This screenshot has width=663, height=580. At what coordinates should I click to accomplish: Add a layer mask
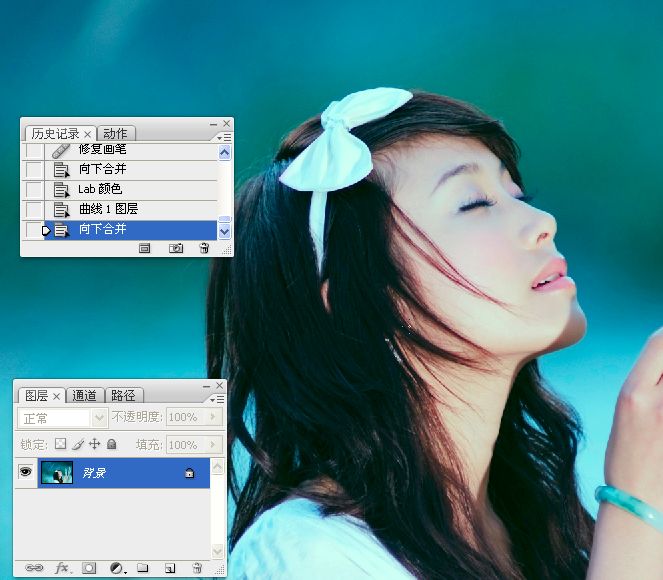pyautogui.click(x=89, y=568)
